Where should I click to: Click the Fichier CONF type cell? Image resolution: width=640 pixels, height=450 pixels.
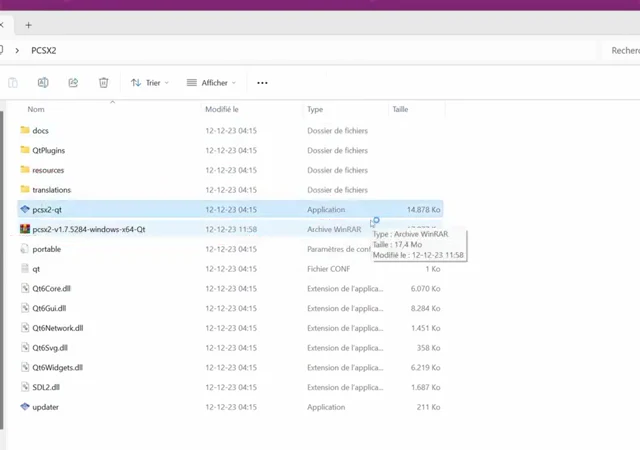point(328,269)
